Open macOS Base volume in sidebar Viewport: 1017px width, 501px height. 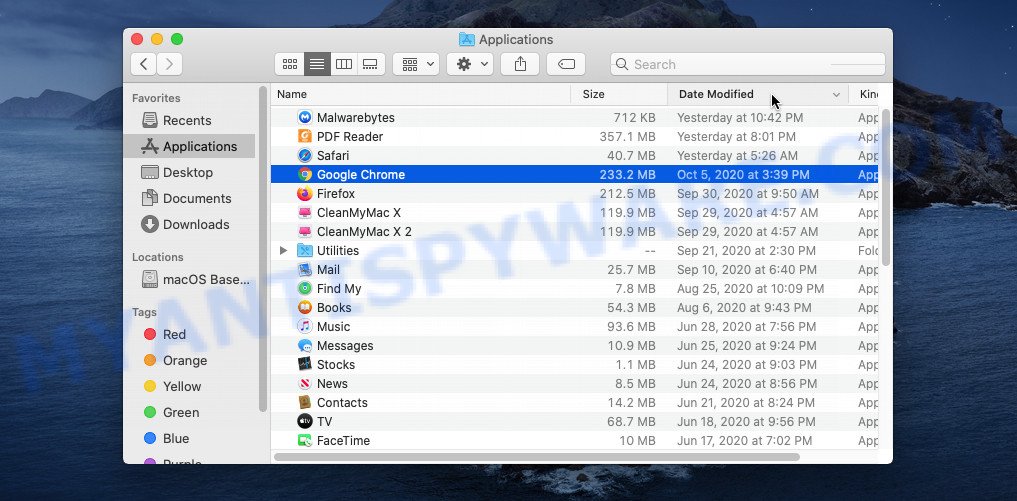(x=189, y=280)
